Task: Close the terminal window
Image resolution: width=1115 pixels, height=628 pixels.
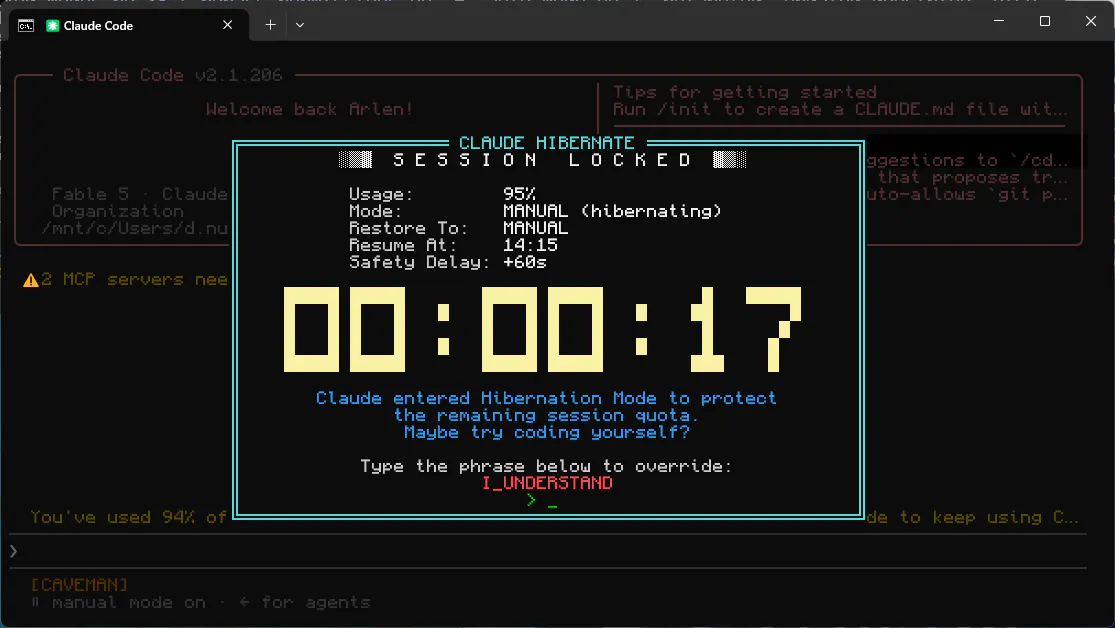Action: point(1091,21)
